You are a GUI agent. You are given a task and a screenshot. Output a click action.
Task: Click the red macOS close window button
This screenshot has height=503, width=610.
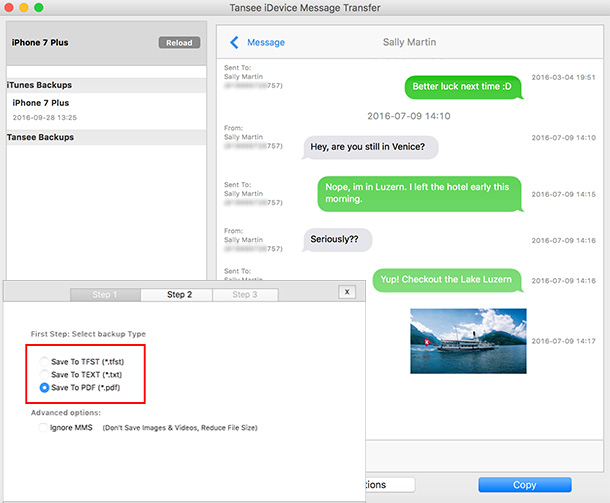[x=11, y=8]
